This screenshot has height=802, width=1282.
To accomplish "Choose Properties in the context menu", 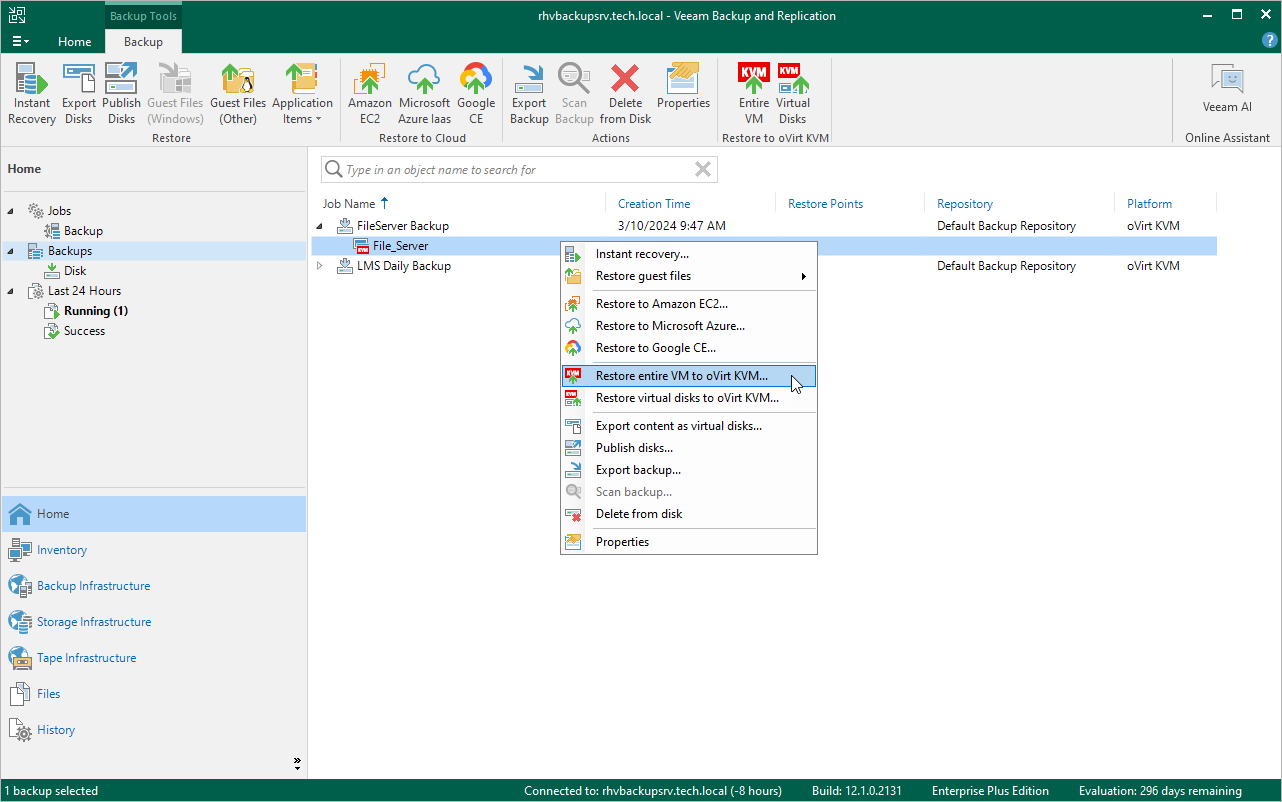I will coord(689,542).
